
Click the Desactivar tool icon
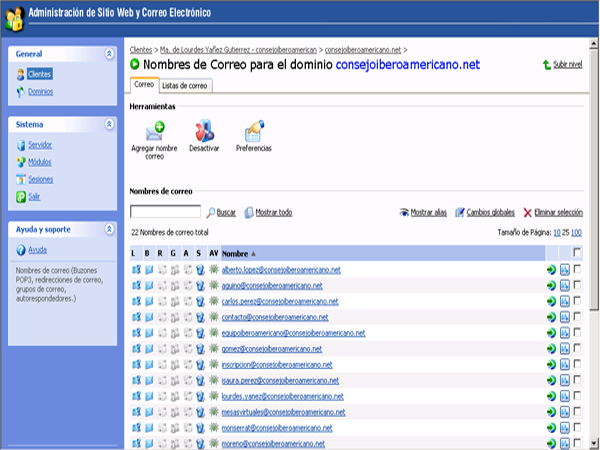(x=204, y=131)
